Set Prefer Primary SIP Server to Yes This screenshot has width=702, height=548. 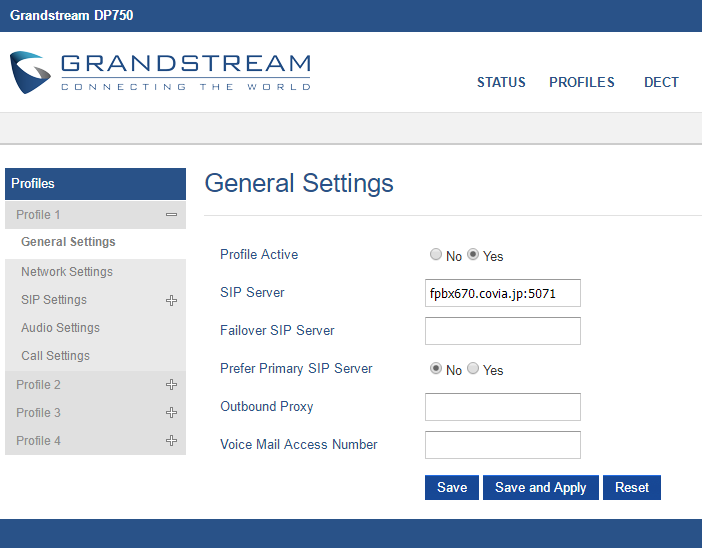(x=473, y=368)
